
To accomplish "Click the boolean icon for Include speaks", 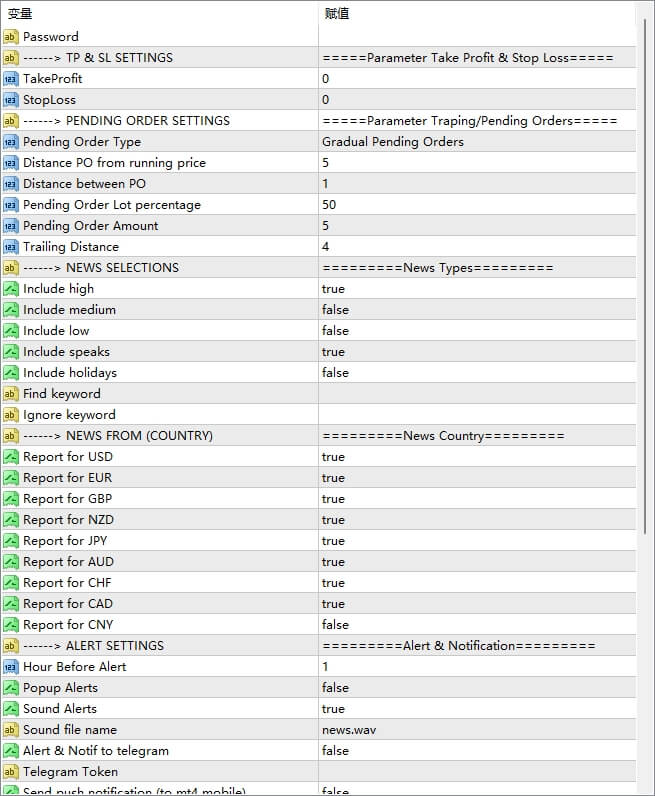I will coord(11,352).
